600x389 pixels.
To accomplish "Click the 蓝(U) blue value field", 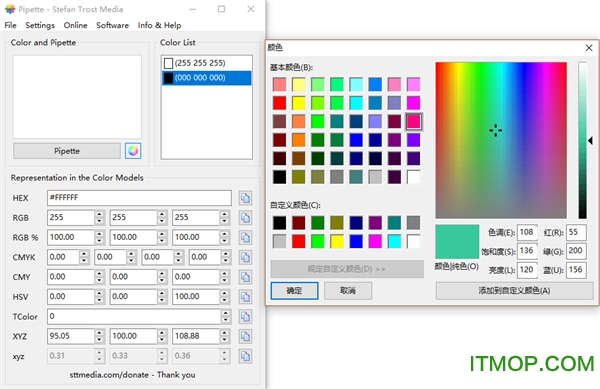I will click(x=576, y=270).
